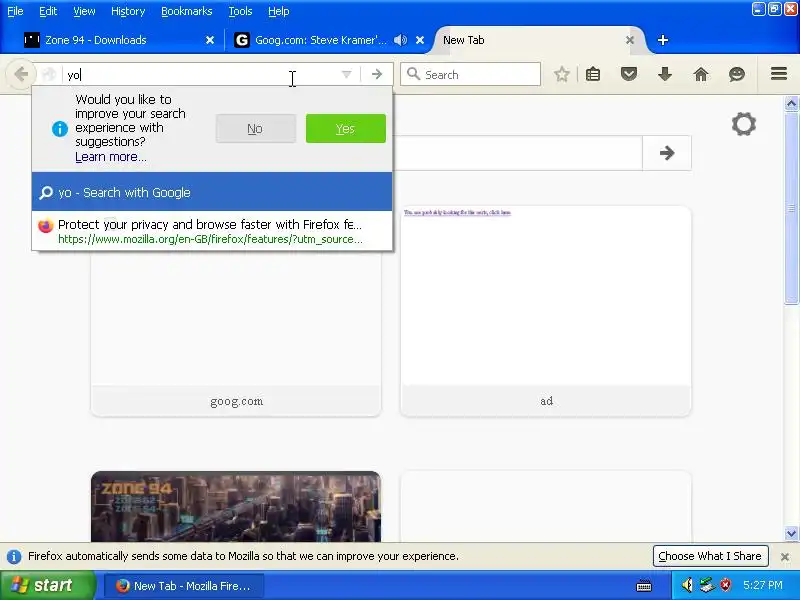Open the Hello chat smiley icon

click(x=737, y=74)
